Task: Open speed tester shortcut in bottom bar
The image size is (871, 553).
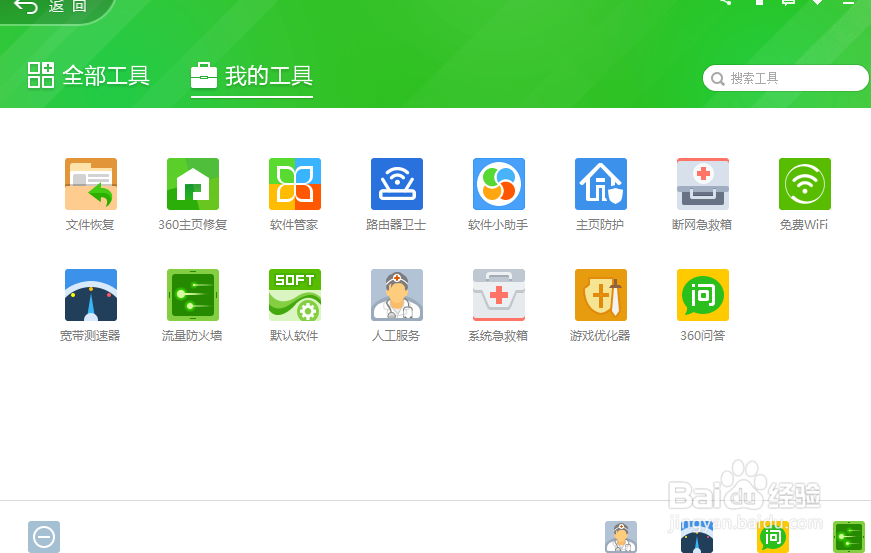Action: (x=697, y=537)
